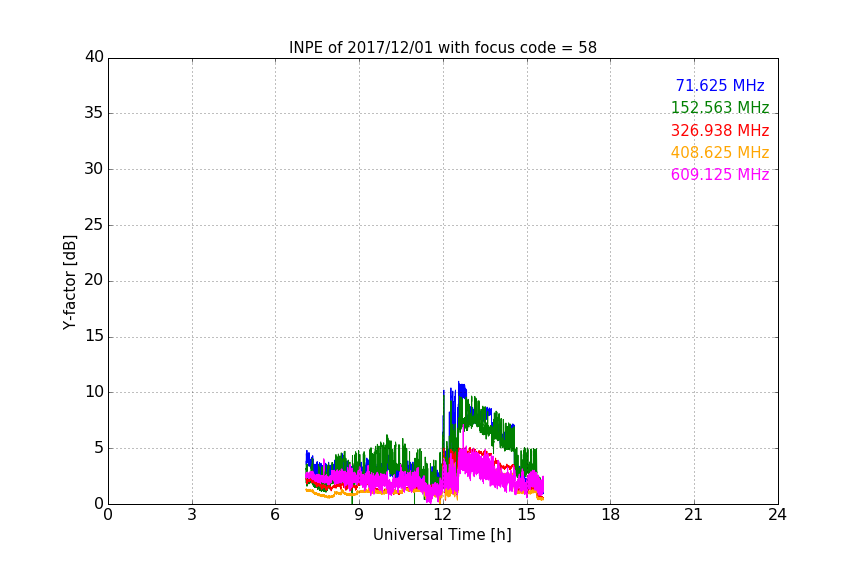
Task: Click x-axis tick label 21
Action: tap(694, 515)
